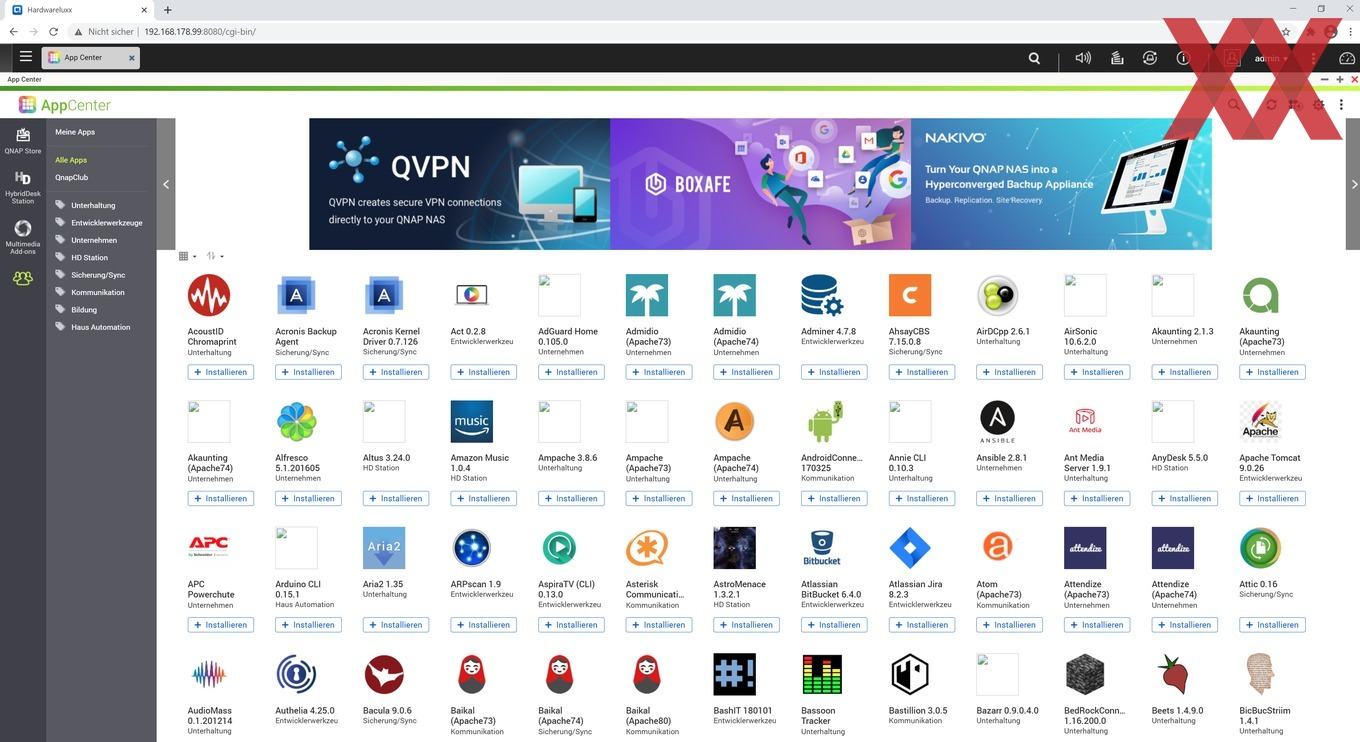This screenshot has width=1360, height=742.
Task: Click the Apache Tomcat icon
Action: [1260, 422]
